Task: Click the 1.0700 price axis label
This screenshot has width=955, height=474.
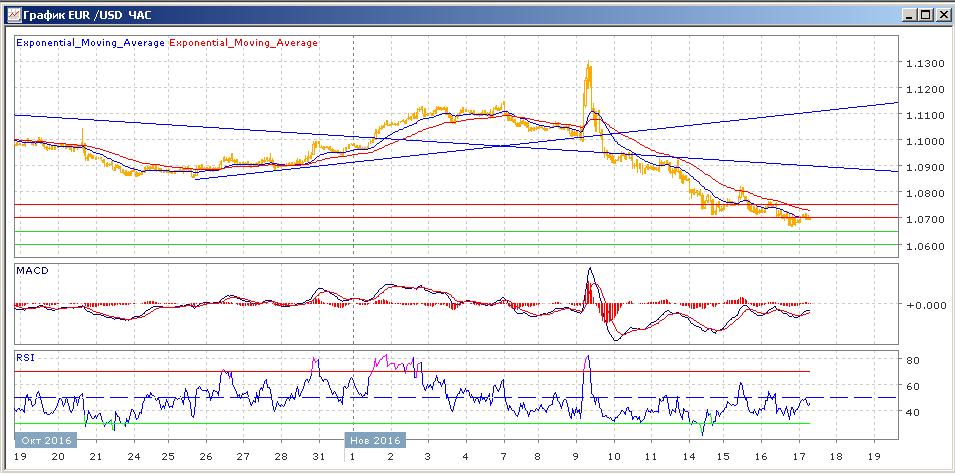Action: 925,220
